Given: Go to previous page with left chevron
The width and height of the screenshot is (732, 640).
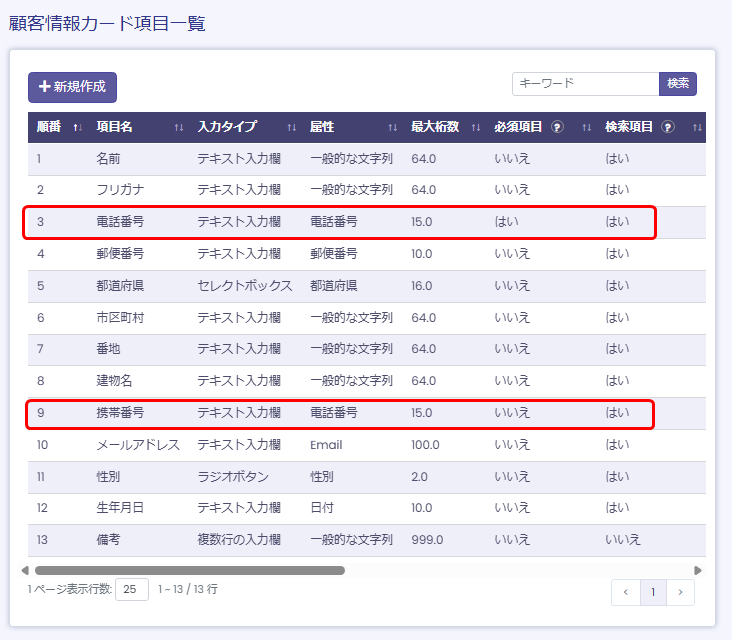Looking at the screenshot, I should click(626, 592).
